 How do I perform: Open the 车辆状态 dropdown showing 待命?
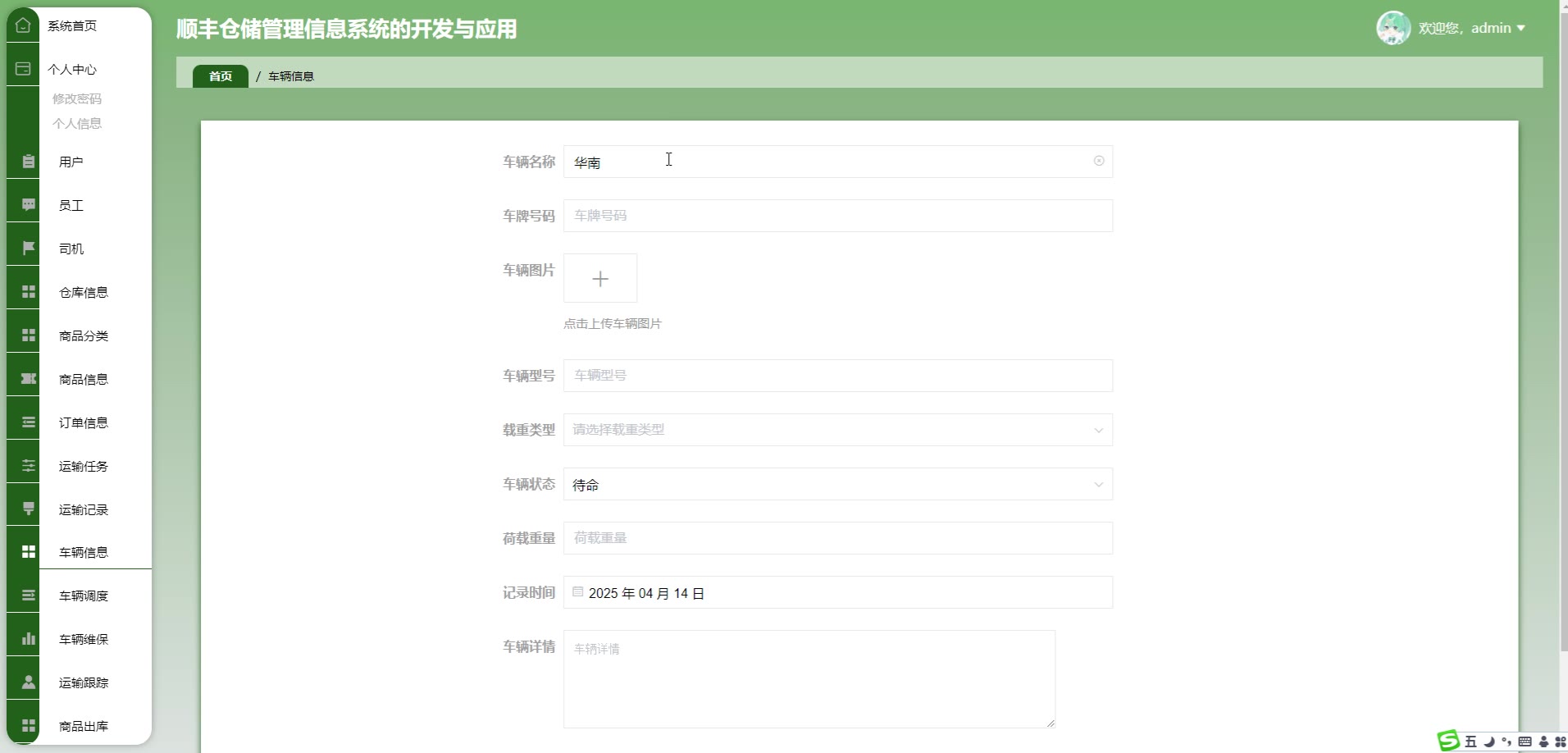pos(838,484)
